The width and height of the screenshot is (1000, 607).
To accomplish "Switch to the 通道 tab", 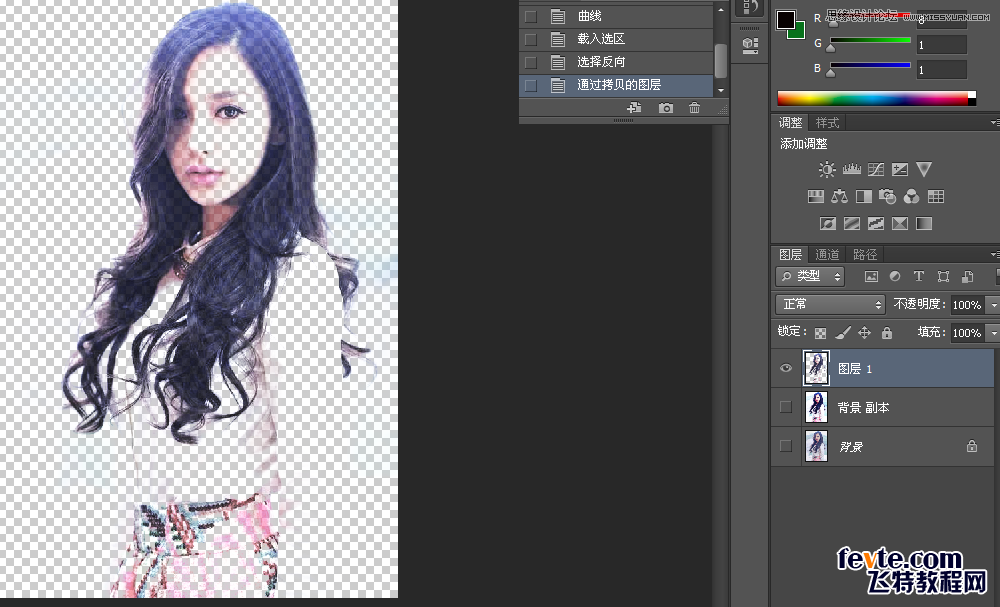I will coord(827,254).
